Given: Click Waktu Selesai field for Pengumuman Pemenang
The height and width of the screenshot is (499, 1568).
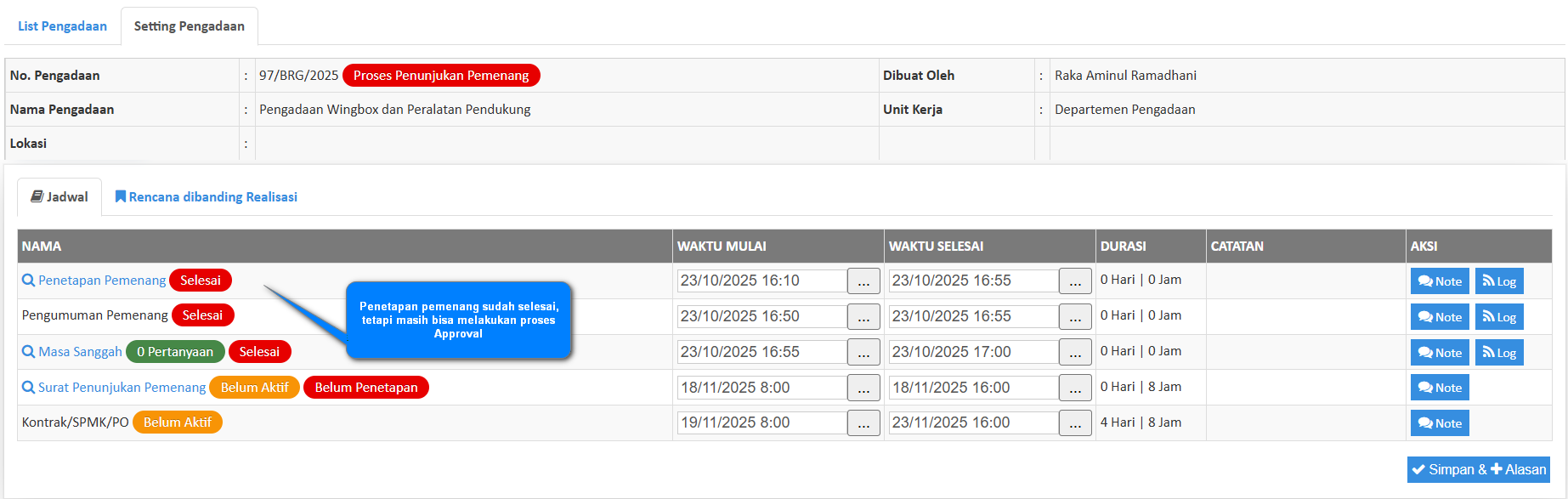Looking at the screenshot, I should [x=972, y=316].
